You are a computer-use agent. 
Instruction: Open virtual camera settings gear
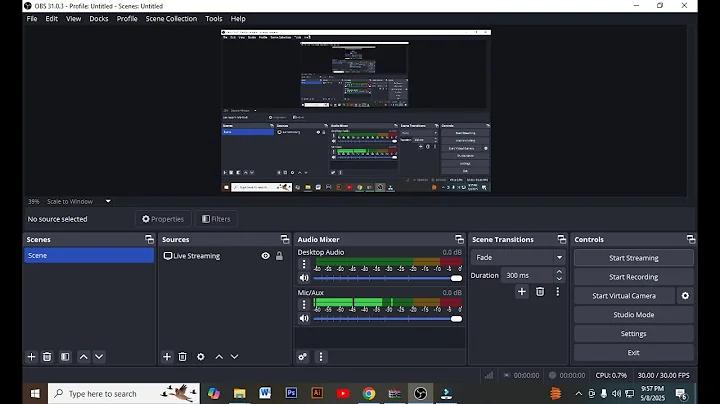point(685,296)
